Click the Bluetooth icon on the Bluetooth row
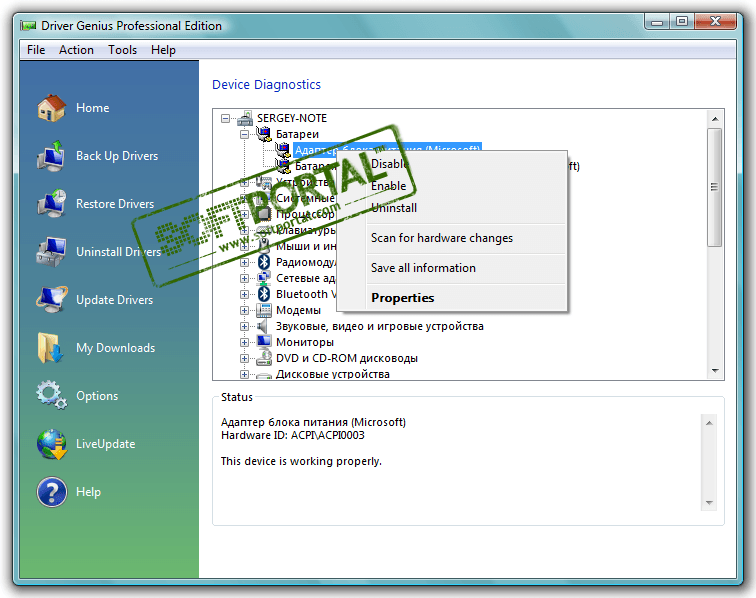 point(264,294)
